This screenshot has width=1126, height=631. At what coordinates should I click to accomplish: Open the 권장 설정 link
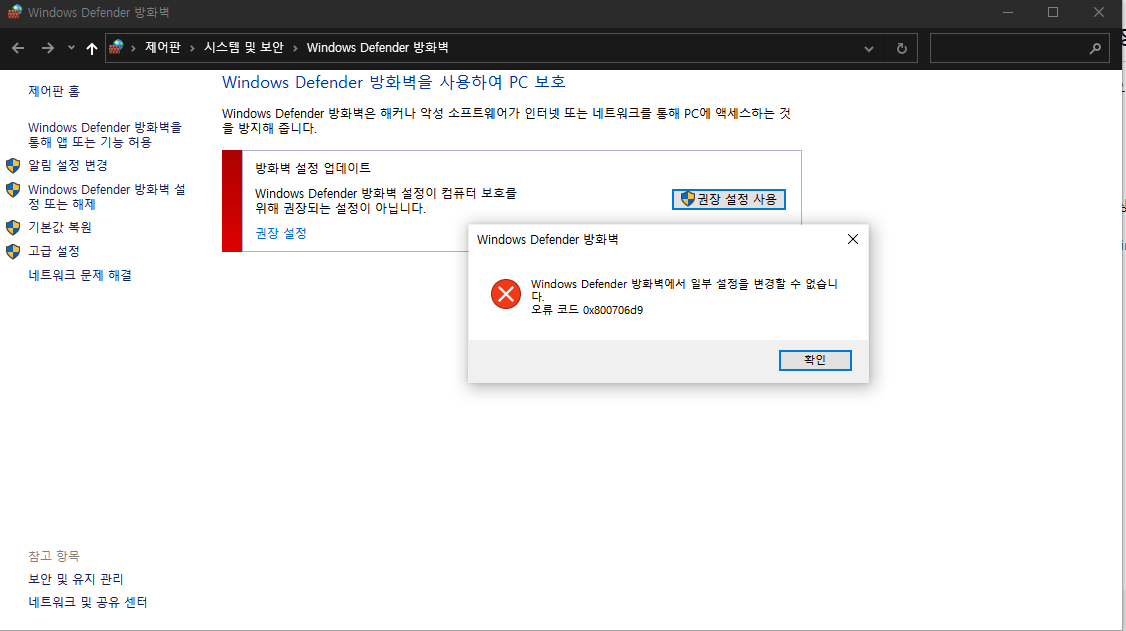281,233
